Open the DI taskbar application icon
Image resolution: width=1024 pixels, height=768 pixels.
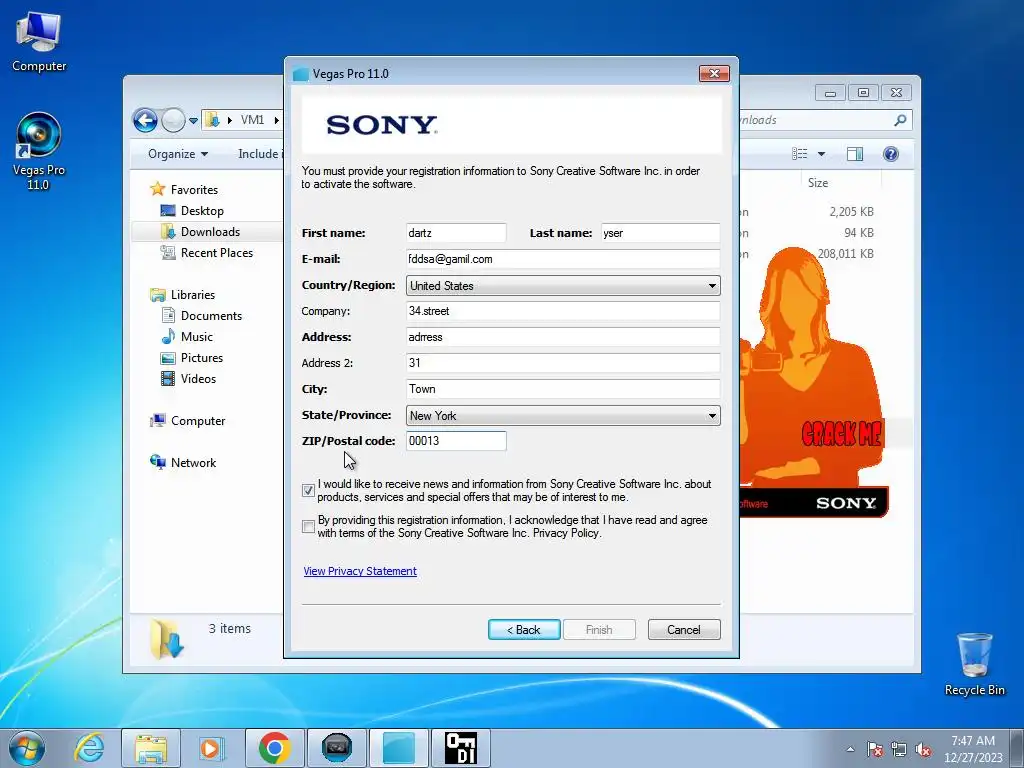tap(461, 748)
